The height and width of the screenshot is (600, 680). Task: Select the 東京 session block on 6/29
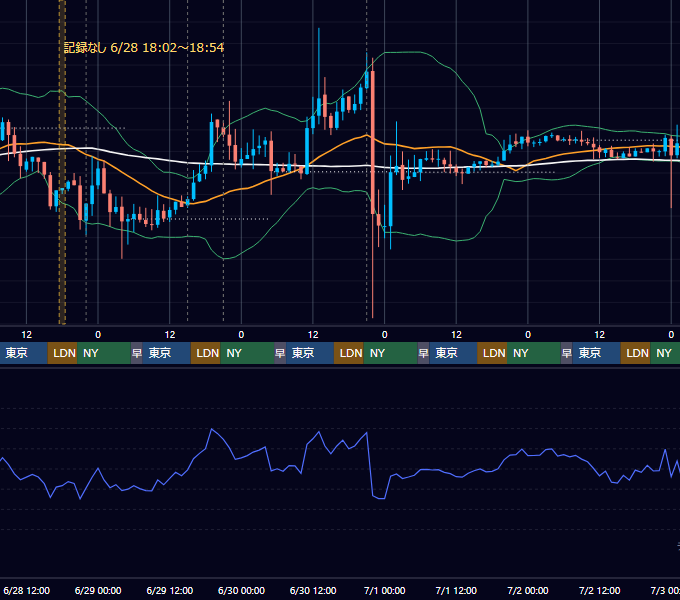coord(167,353)
